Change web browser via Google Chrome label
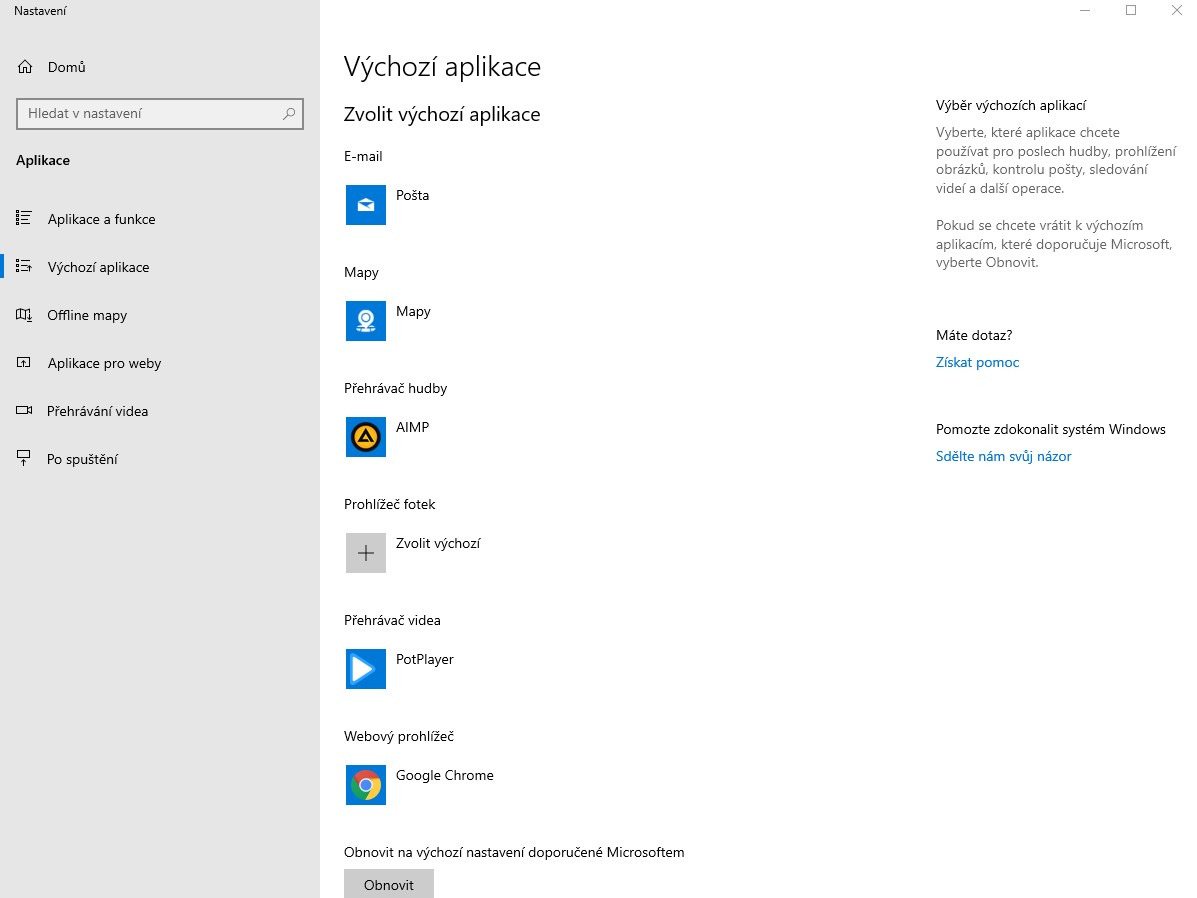The image size is (1197, 898). tap(444, 775)
